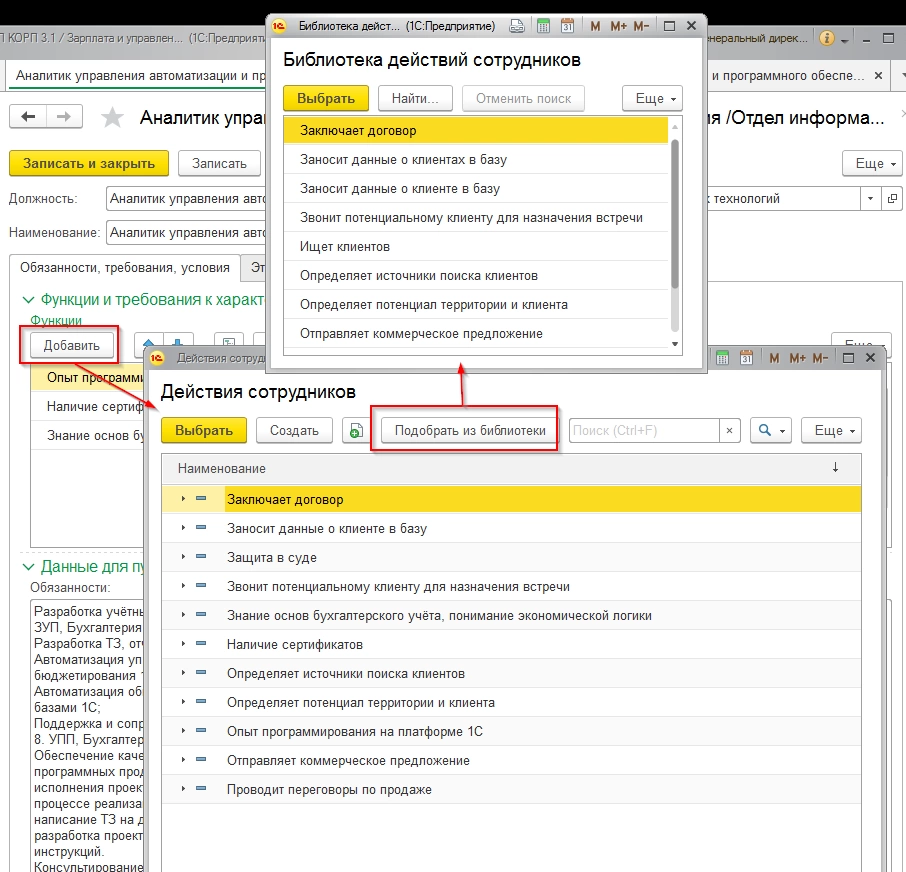Click the Создать button
The width and height of the screenshot is (906, 872).
[x=294, y=431]
